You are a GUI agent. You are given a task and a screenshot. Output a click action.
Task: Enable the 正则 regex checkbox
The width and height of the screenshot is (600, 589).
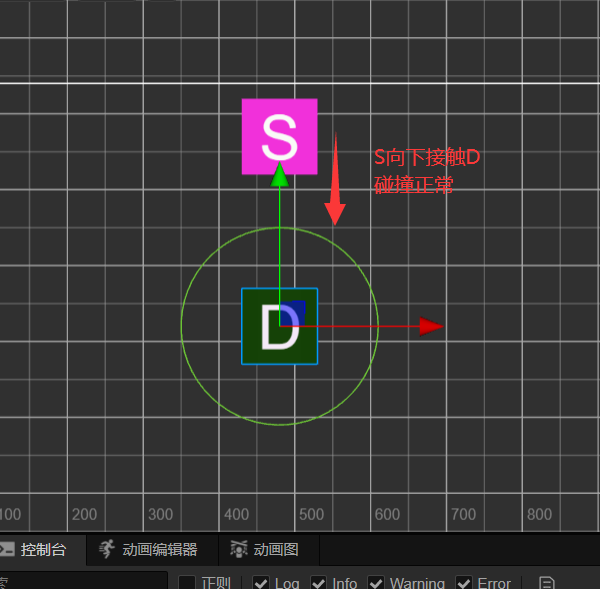[x=187, y=582]
